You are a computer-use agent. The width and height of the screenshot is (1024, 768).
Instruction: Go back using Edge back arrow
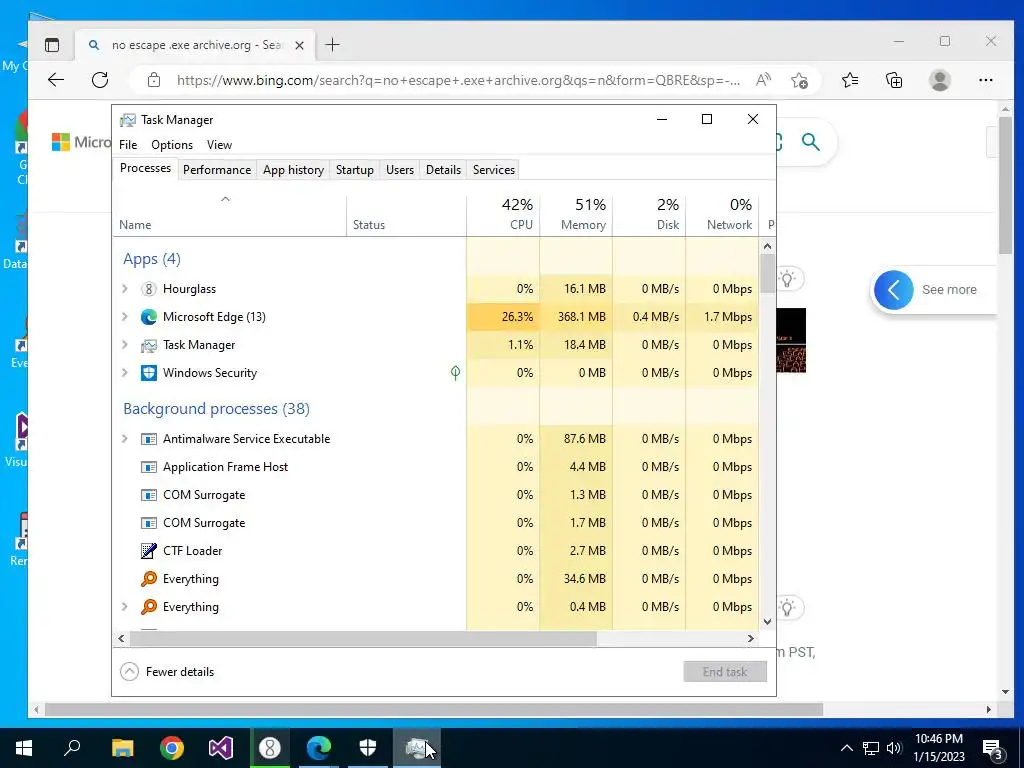pos(56,80)
